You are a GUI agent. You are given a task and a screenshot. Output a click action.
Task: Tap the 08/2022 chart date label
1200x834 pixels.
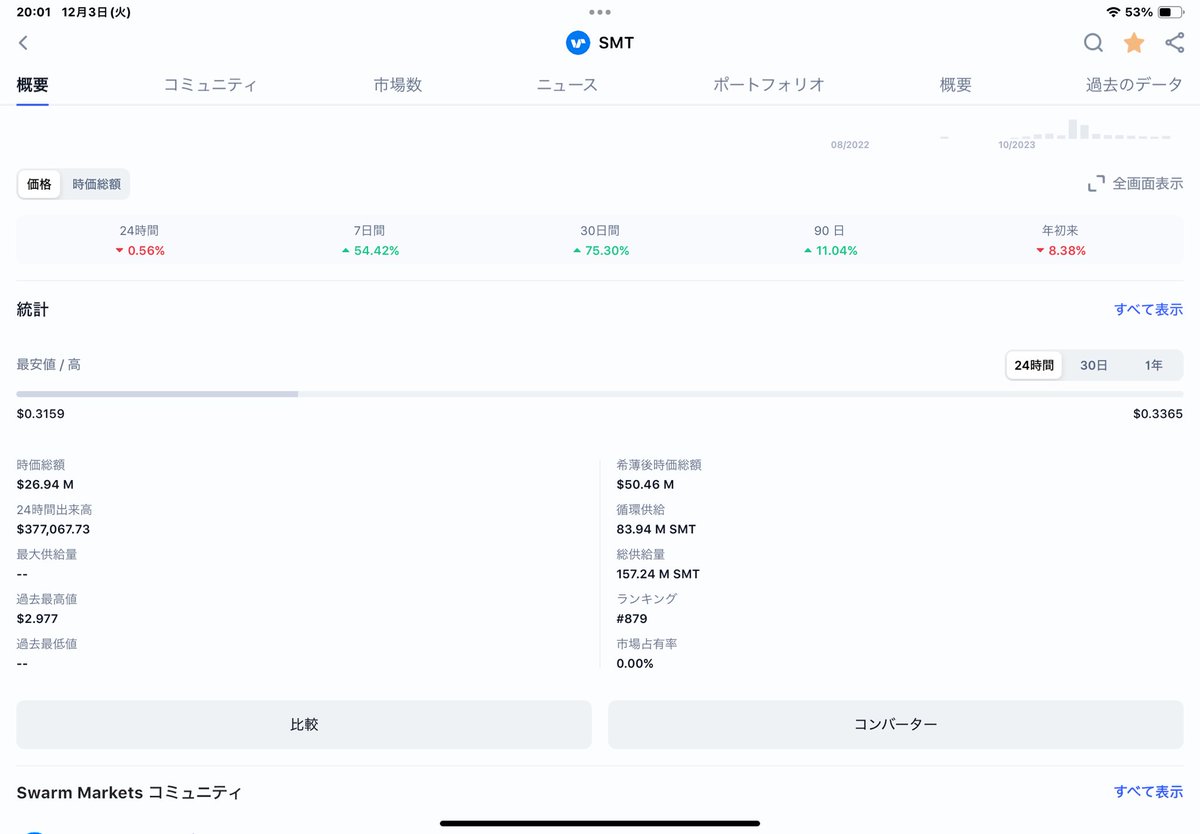[x=850, y=145]
